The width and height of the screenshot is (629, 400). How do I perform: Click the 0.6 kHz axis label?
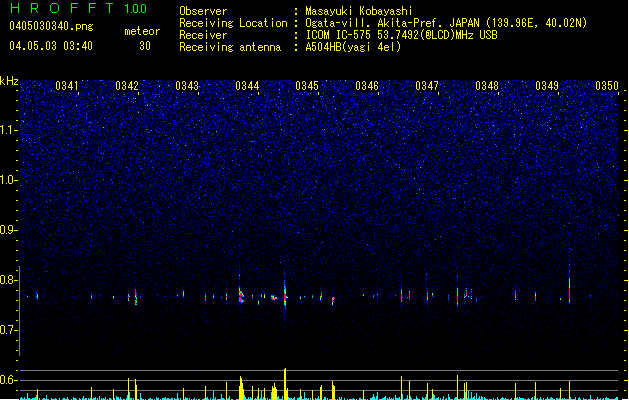[x=9, y=380]
